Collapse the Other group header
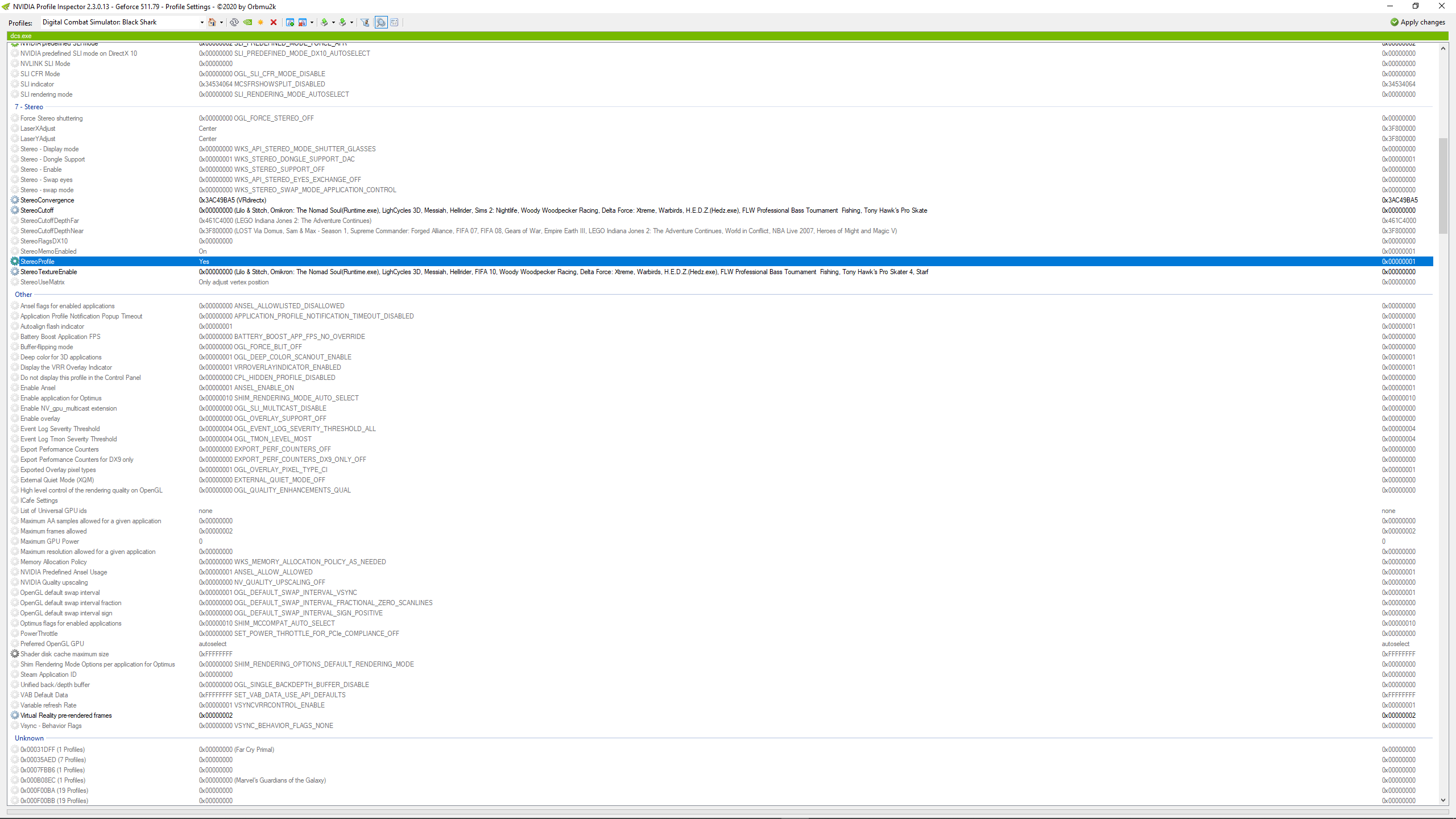The height and width of the screenshot is (819, 1456). [x=23, y=295]
